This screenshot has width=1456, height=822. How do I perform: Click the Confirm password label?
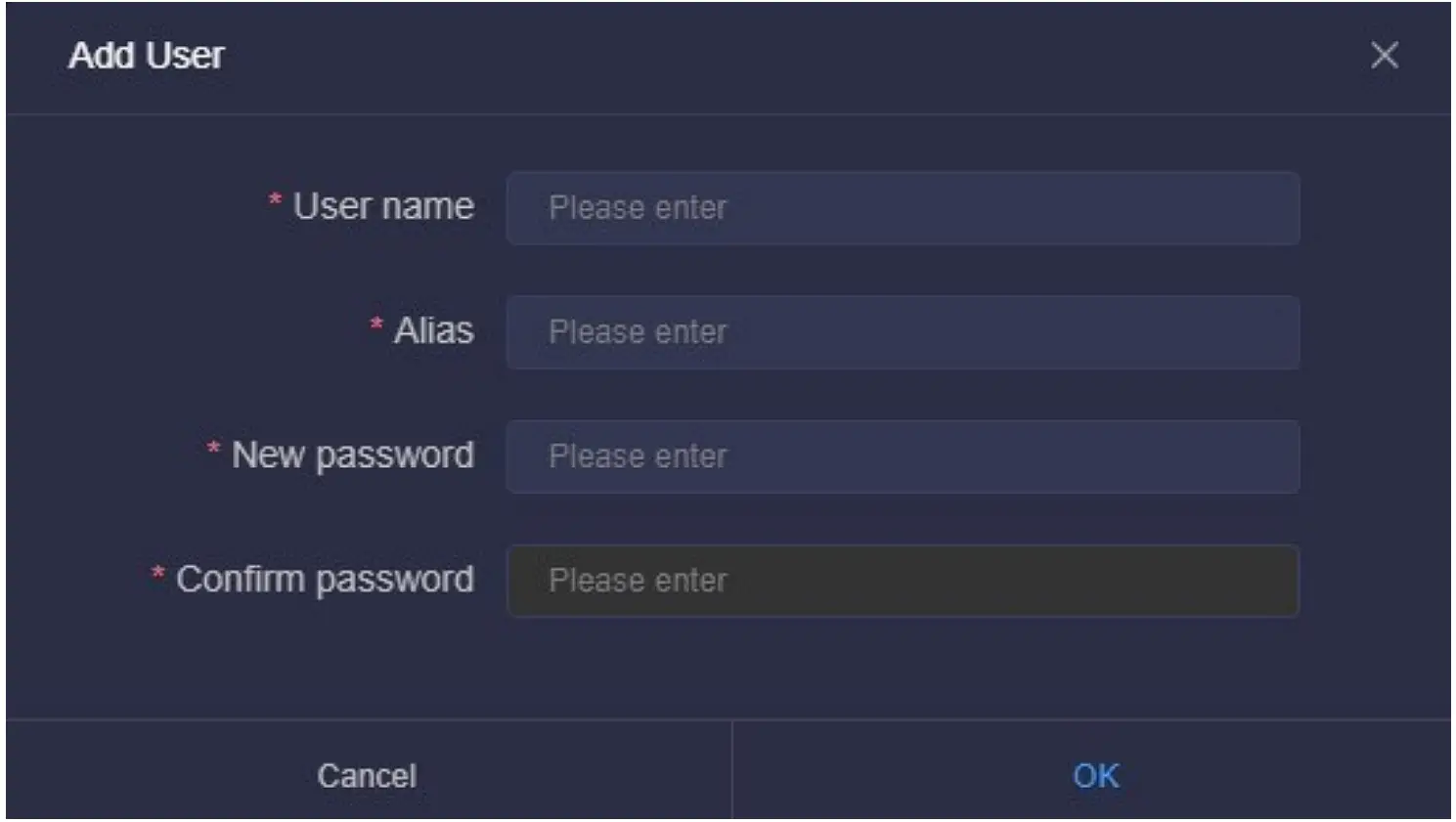tap(325, 580)
